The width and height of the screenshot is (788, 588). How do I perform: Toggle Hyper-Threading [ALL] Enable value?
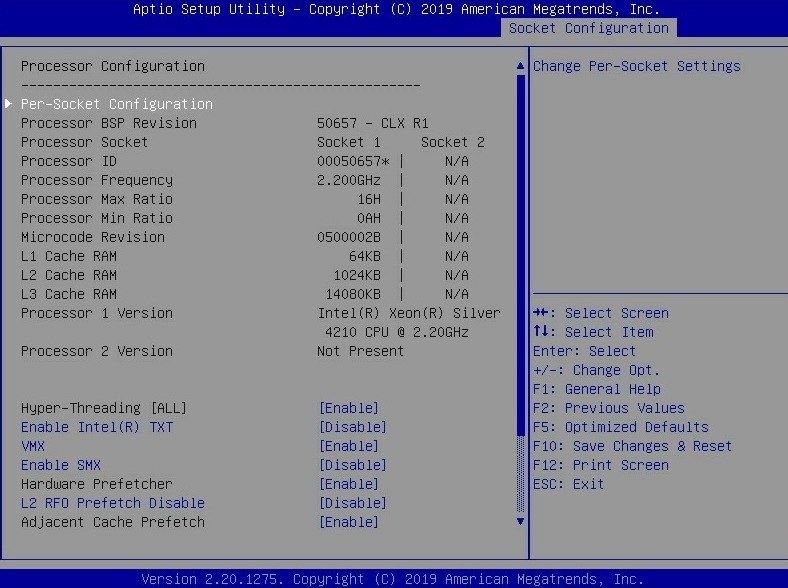(349, 408)
